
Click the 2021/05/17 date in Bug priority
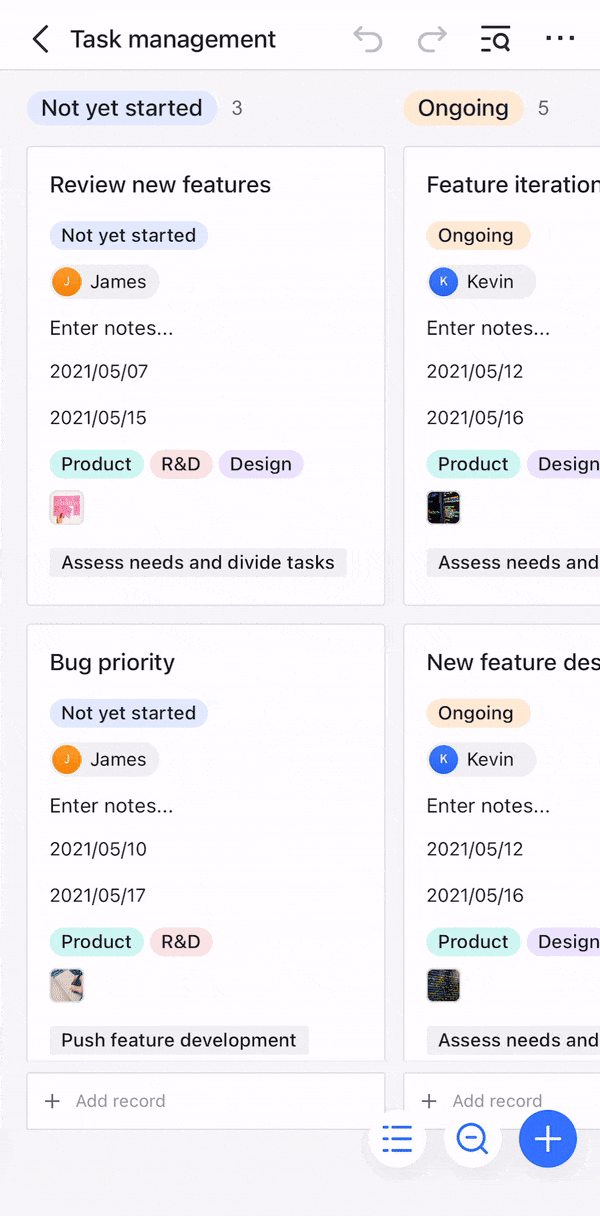click(98, 895)
